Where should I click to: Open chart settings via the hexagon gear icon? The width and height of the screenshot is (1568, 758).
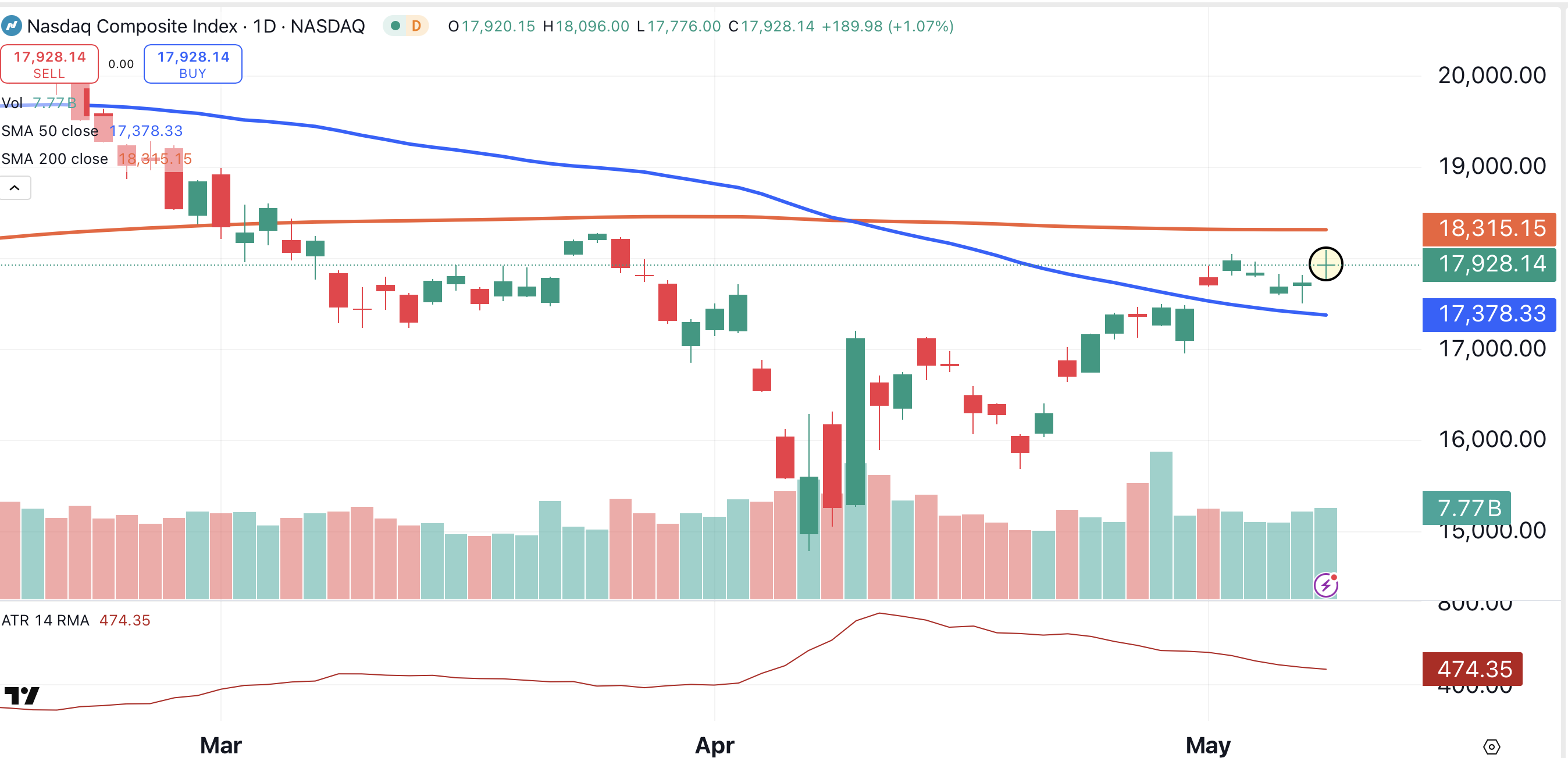[1491, 746]
